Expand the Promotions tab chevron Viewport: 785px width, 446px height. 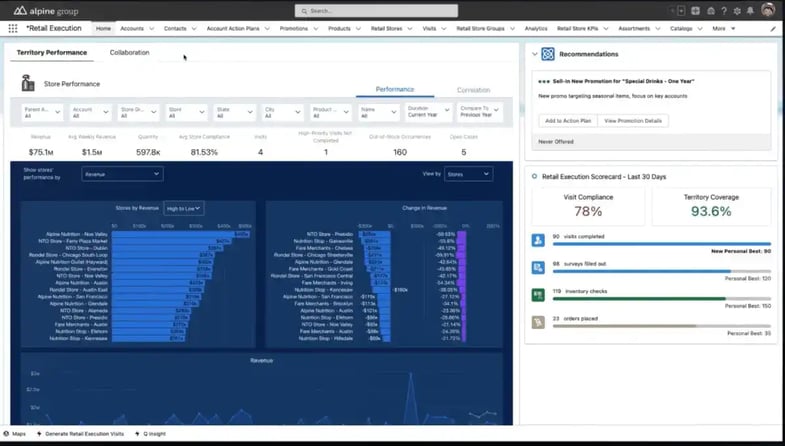(x=315, y=29)
